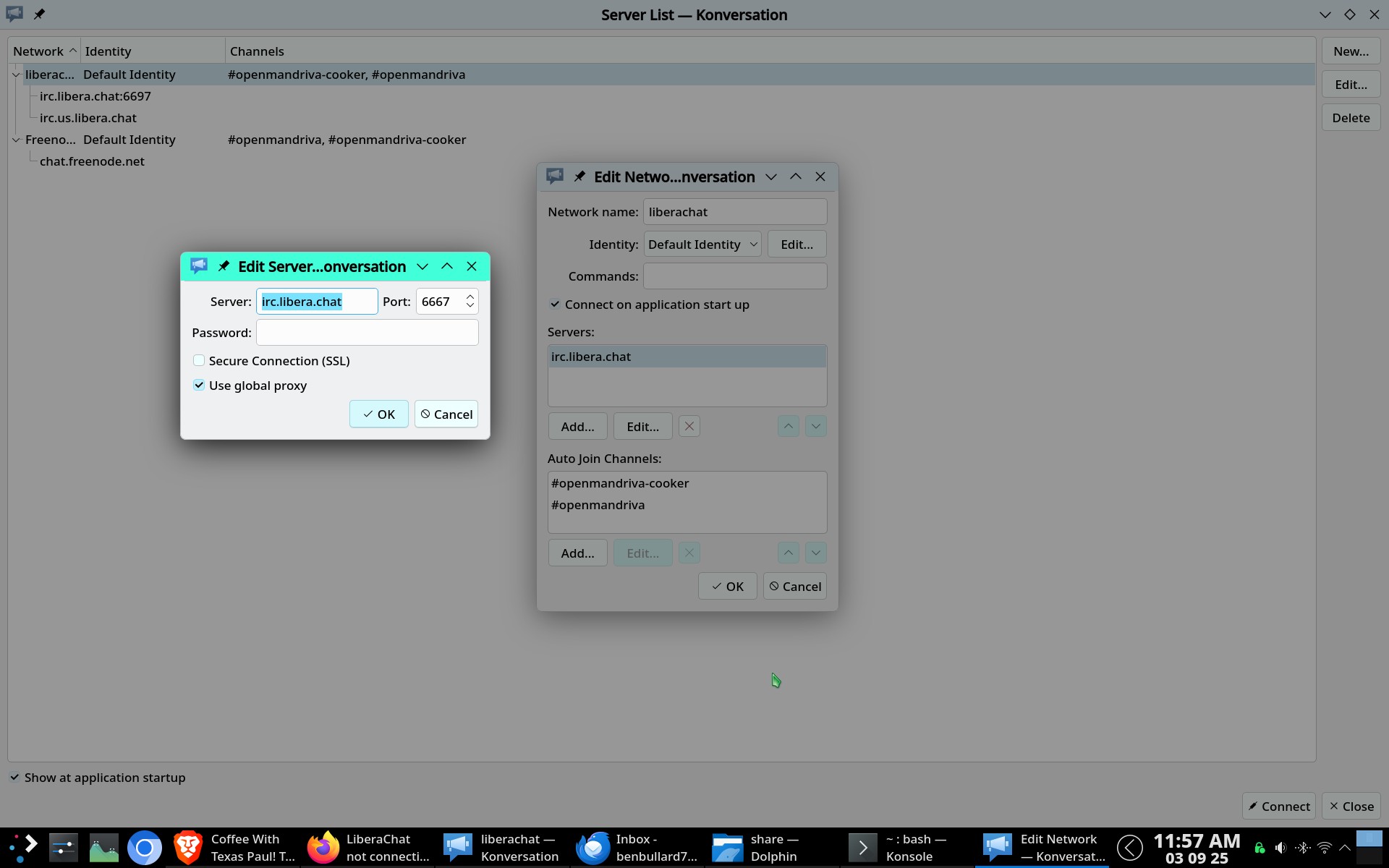Viewport: 1389px width, 868px height.
Task: Collapse the liberachat network tree entry
Action: click(x=16, y=75)
